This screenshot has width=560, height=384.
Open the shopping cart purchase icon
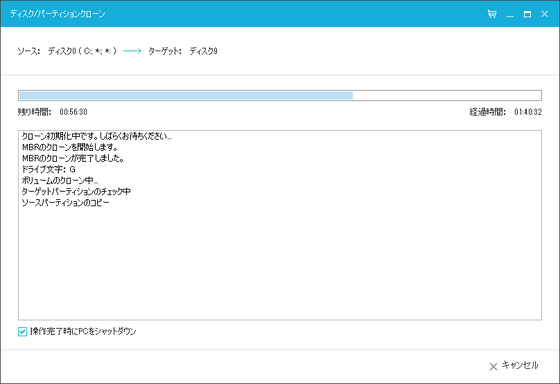point(492,14)
